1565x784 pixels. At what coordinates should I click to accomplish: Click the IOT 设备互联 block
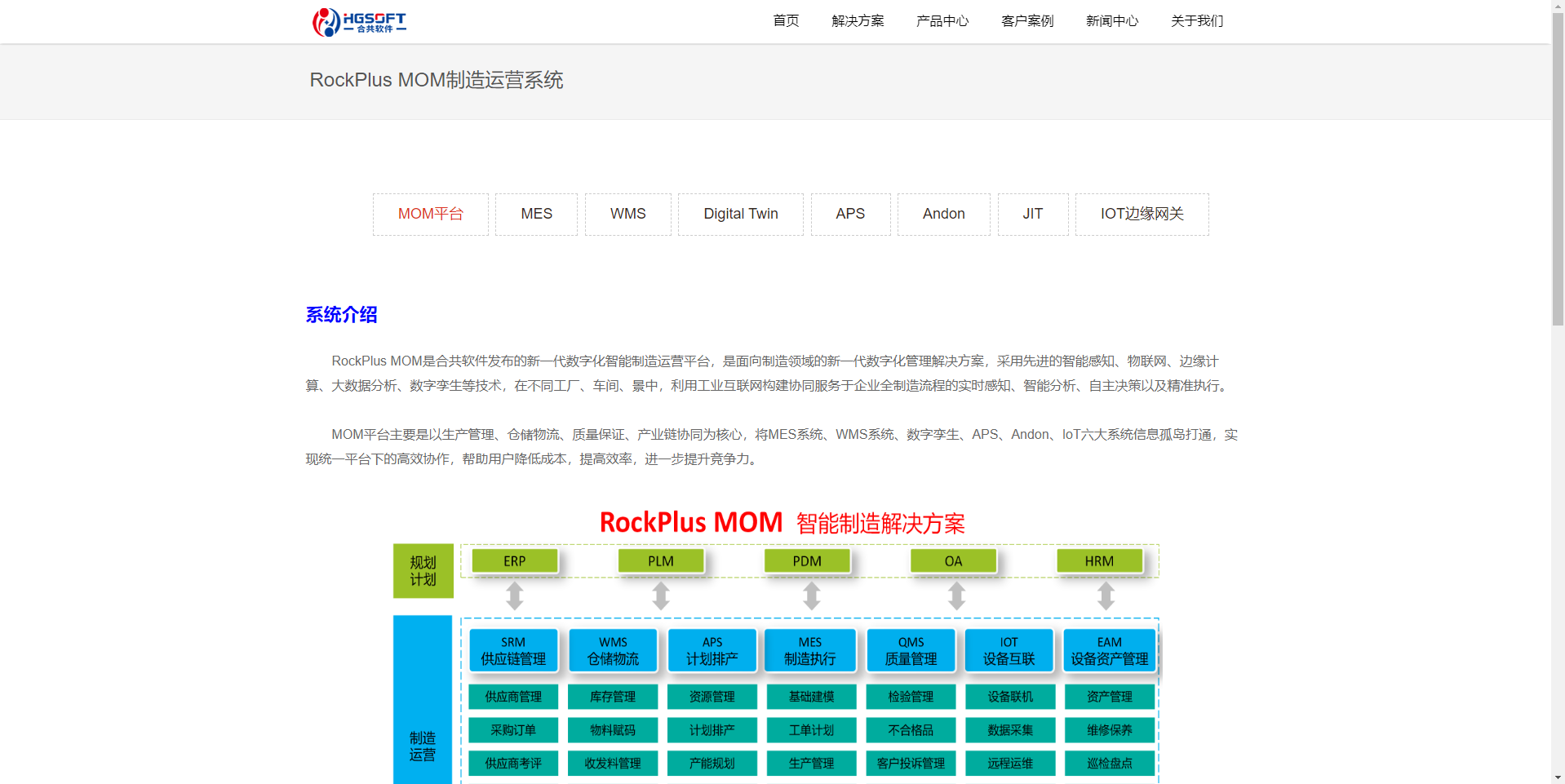(1009, 650)
